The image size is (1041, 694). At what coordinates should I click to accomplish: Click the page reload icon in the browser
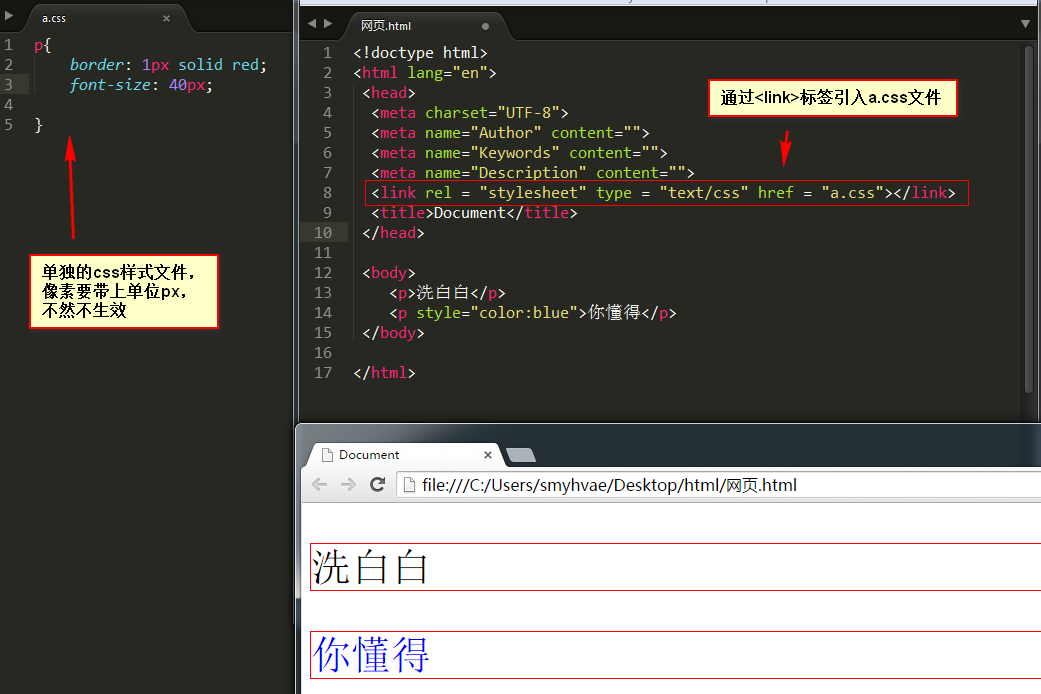(x=377, y=485)
